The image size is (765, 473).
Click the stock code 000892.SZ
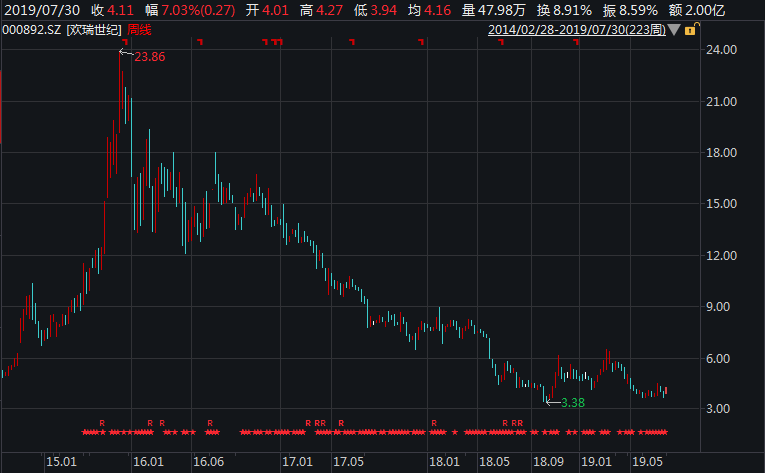pos(32,30)
